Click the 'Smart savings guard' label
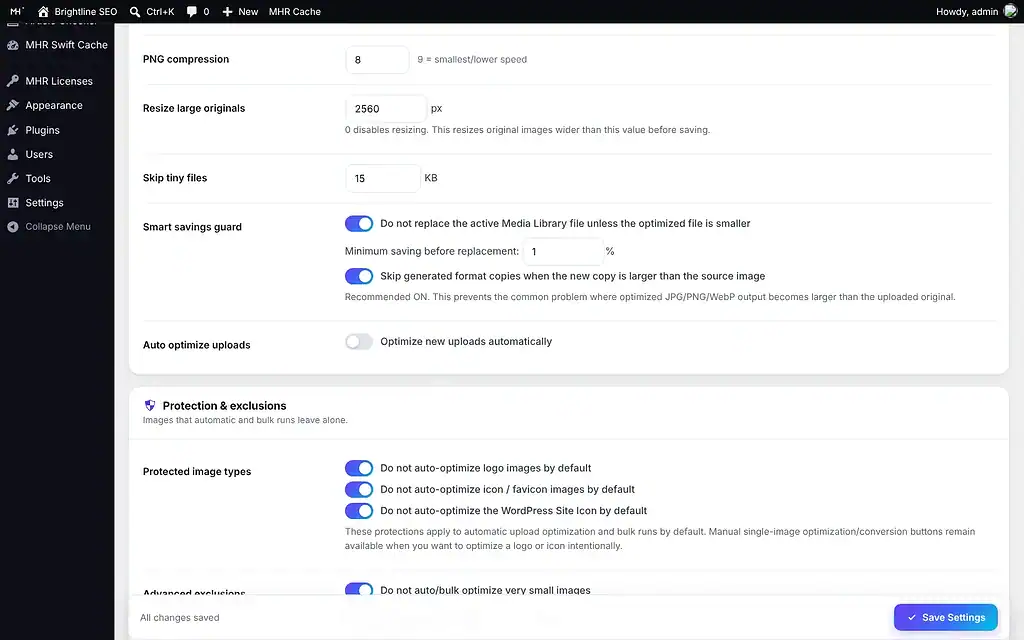Screen dimensions: 1024x640 [192, 227]
